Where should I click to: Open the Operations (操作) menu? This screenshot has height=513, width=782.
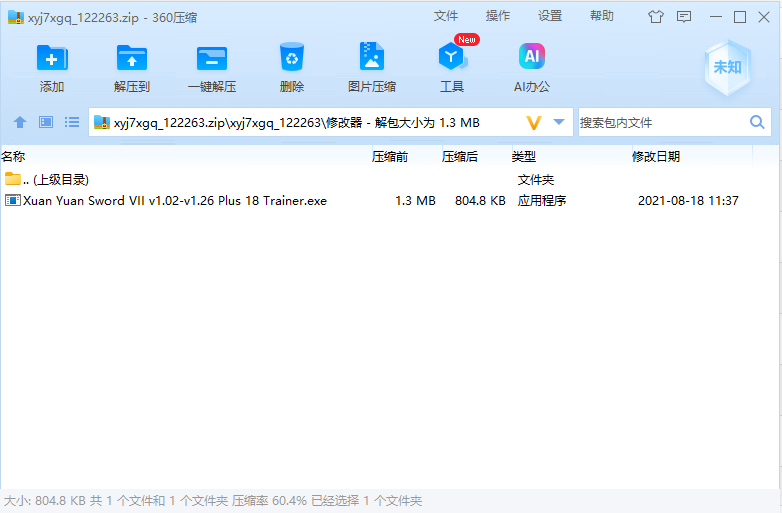pyautogui.click(x=498, y=16)
